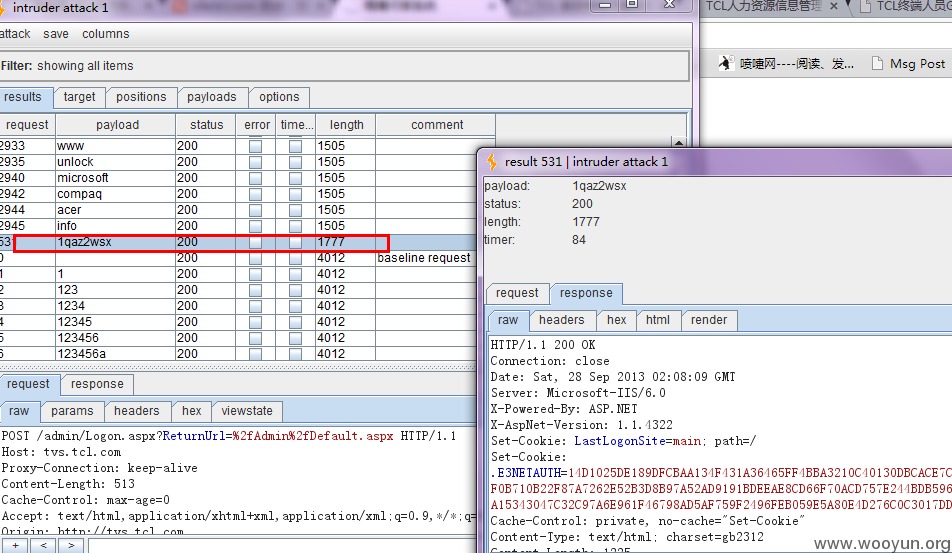Screen dimensions: 952x553
Task: Switch to raw view in attack window
Action: (x=19, y=411)
